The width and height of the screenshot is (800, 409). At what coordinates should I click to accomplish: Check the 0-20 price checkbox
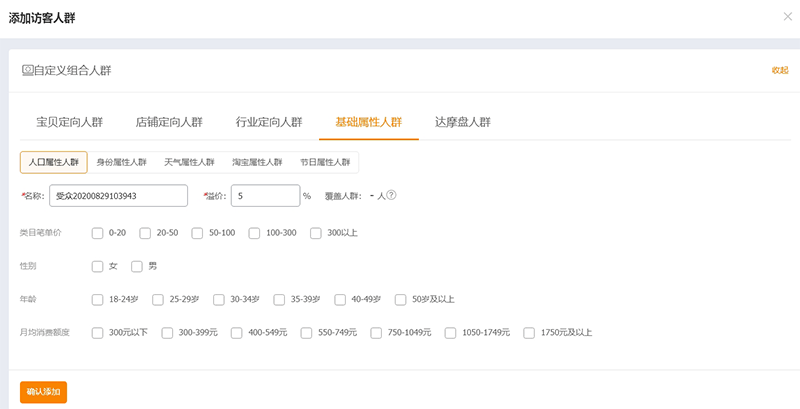[97, 233]
